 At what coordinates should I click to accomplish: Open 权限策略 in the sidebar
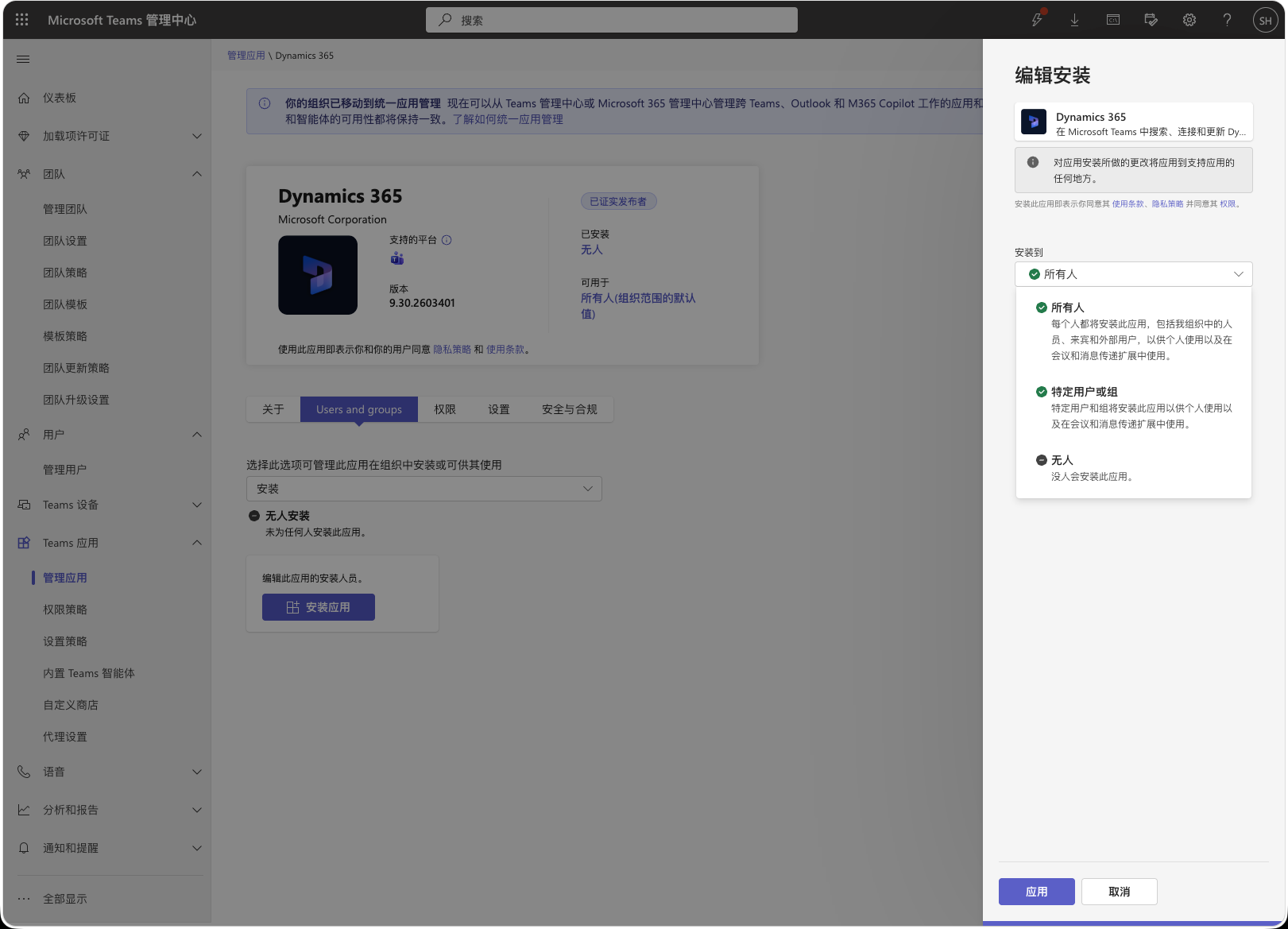[65, 610]
